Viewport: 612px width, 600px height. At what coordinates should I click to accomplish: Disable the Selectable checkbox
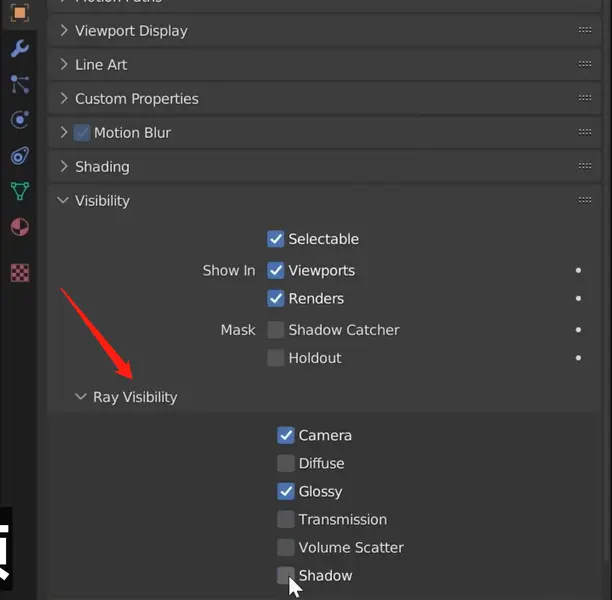click(276, 239)
